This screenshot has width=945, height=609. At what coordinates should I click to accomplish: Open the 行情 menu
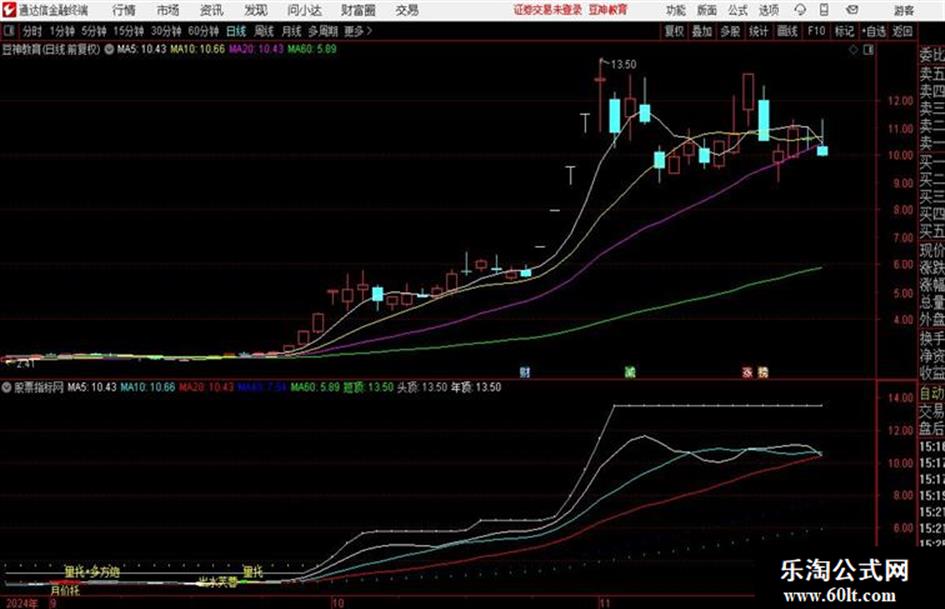[x=124, y=10]
